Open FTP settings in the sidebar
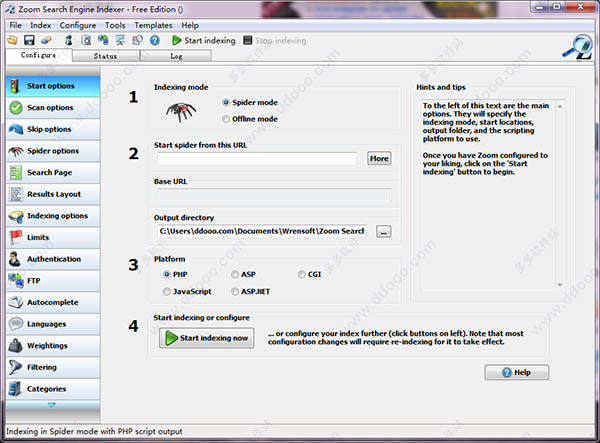Image resolution: width=600 pixels, height=443 pixels. [x=53, y=280]
